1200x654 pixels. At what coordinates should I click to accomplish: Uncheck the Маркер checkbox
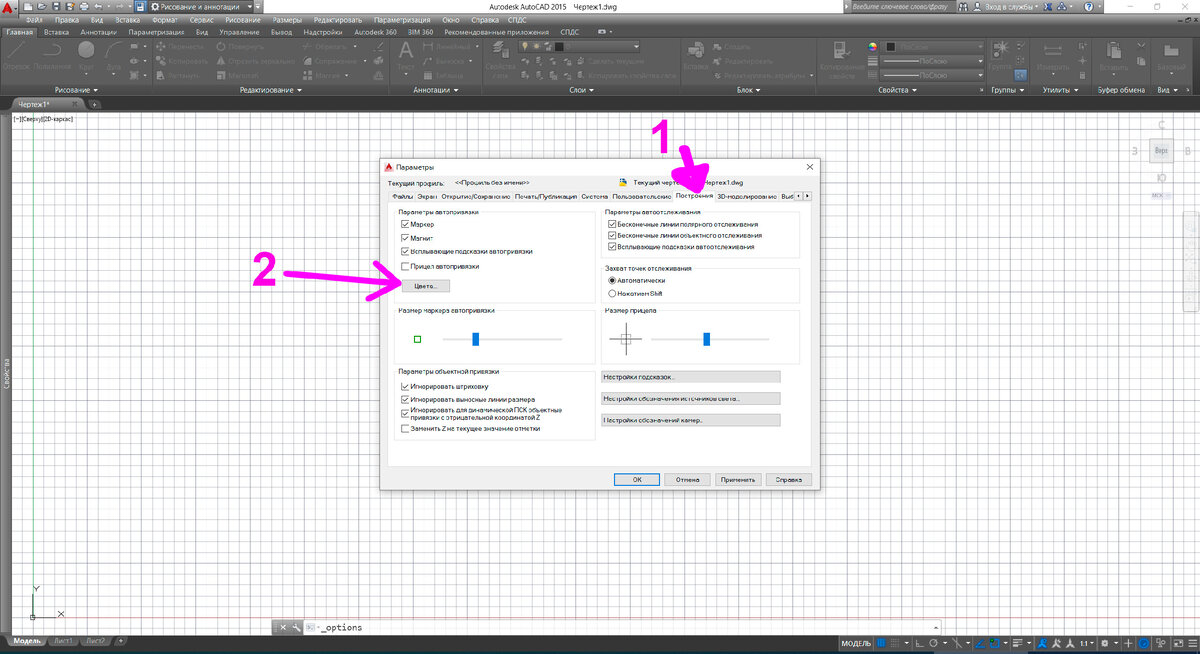[404, 225]
